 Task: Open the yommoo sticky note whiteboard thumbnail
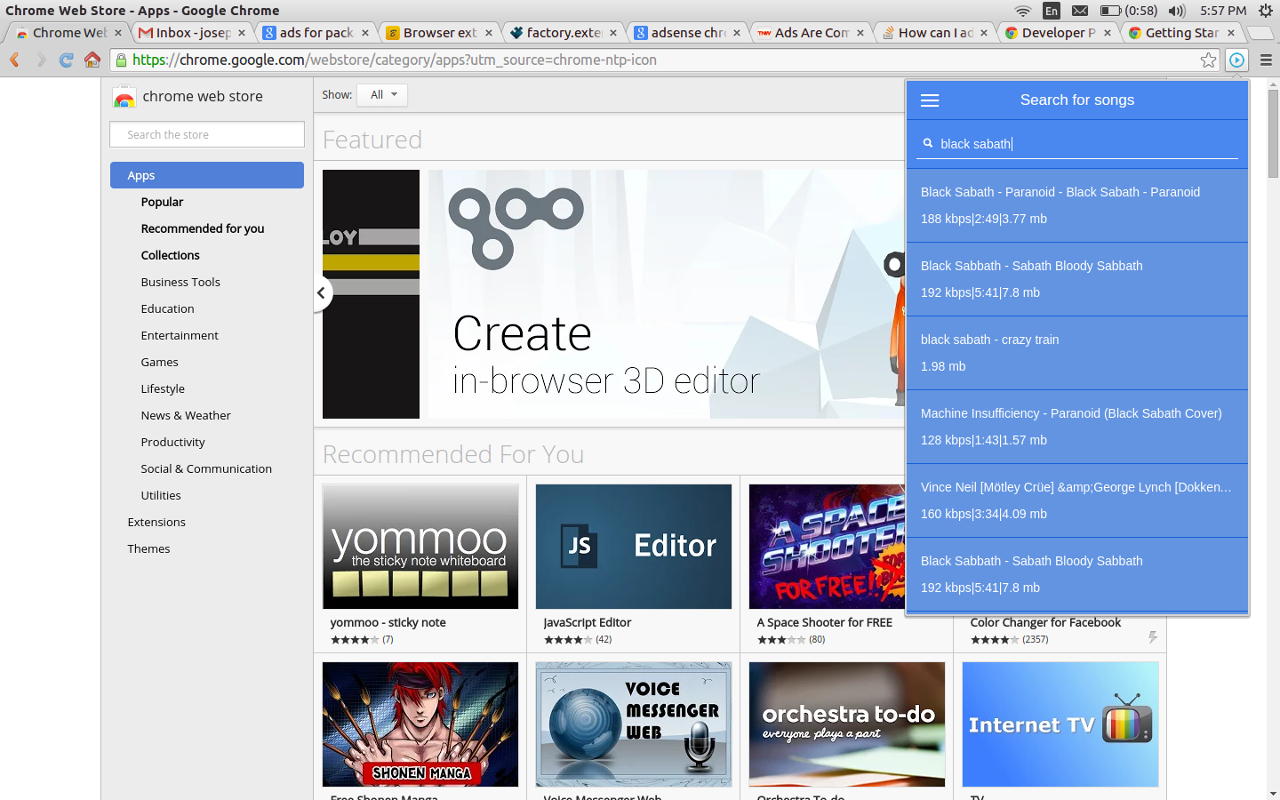[x=420, y=547]
